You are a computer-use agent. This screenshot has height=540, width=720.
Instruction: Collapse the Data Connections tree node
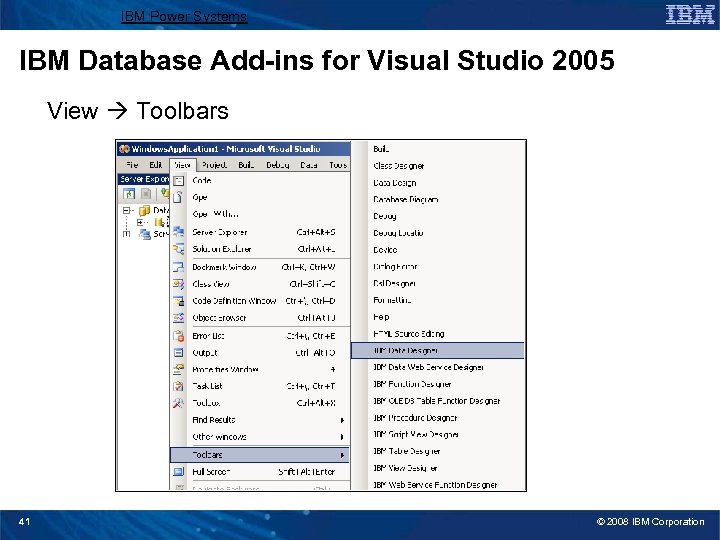126,211
